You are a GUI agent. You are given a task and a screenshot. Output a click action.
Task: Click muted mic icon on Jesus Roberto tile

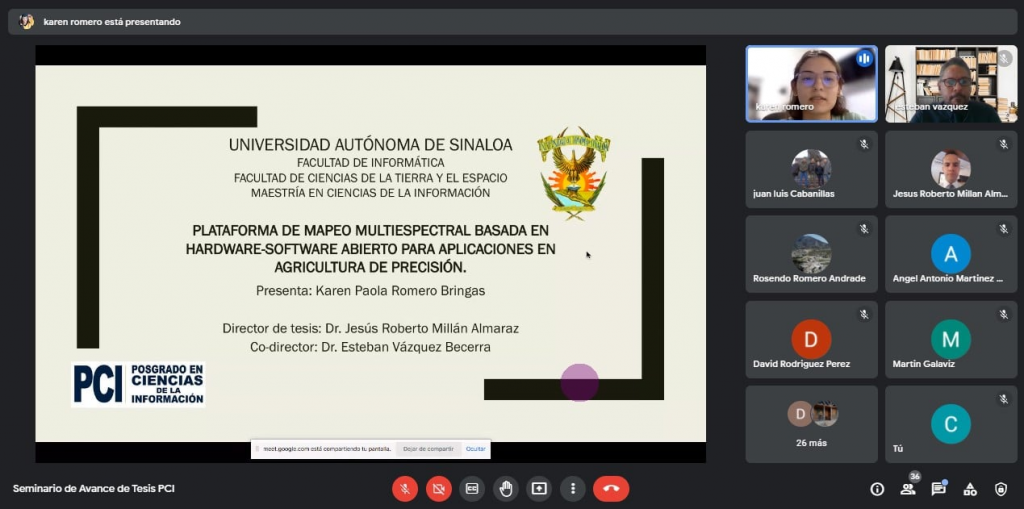1004,144
